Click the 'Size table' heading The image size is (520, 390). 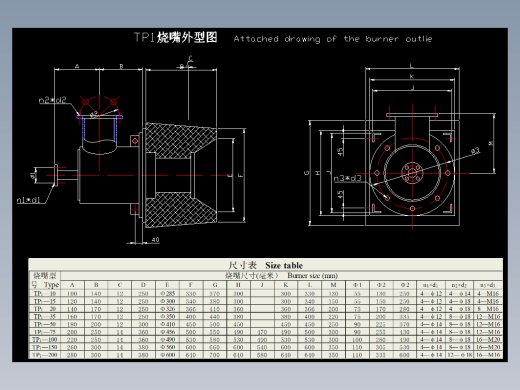click(284, 266)
